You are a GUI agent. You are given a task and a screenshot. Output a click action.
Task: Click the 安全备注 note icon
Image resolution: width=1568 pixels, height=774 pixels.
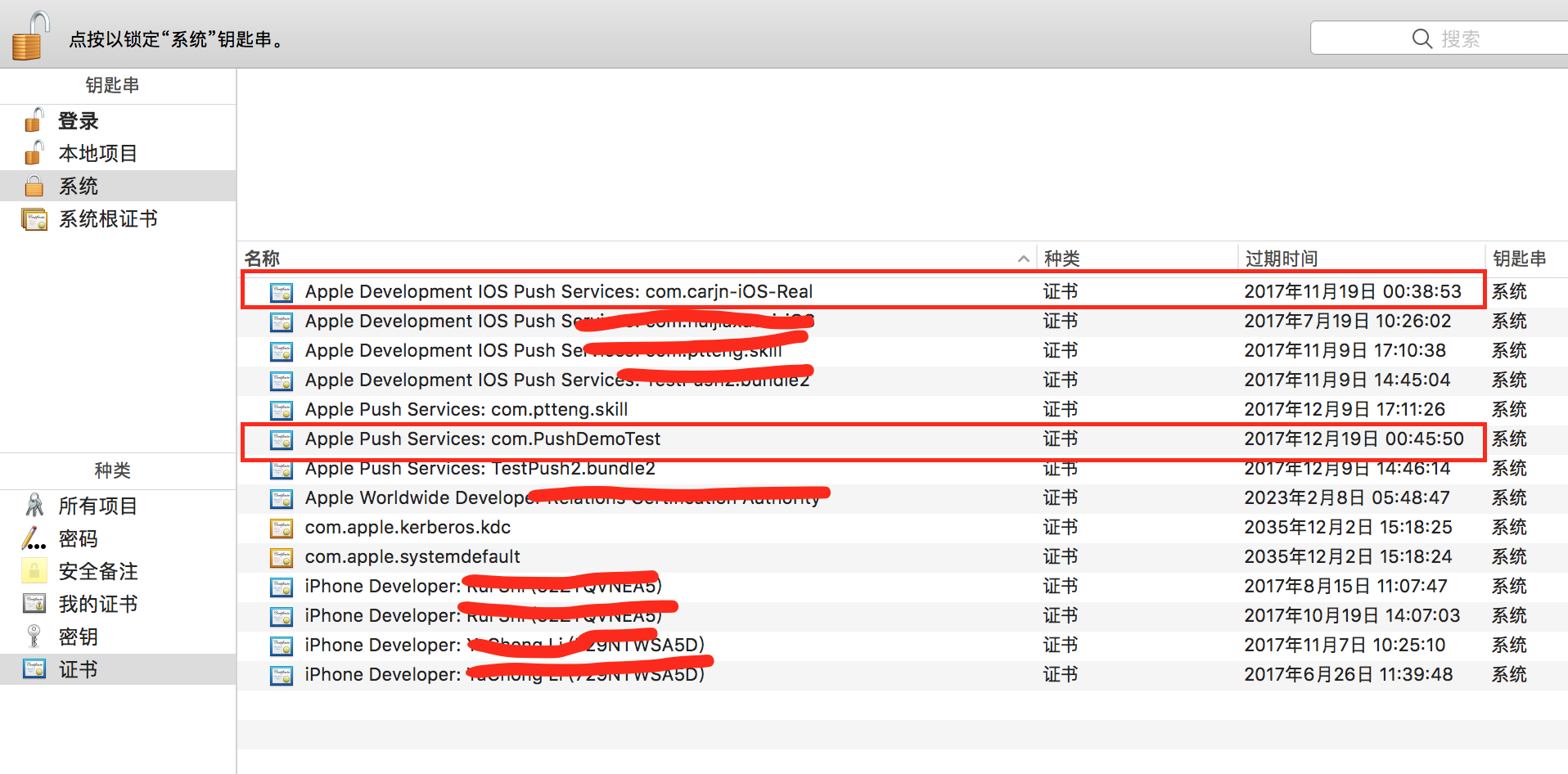34,571
